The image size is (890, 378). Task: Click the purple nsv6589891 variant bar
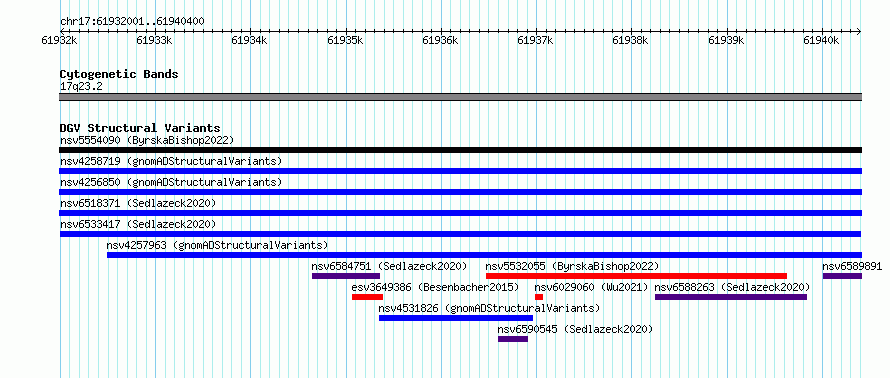tap(842, 276)
